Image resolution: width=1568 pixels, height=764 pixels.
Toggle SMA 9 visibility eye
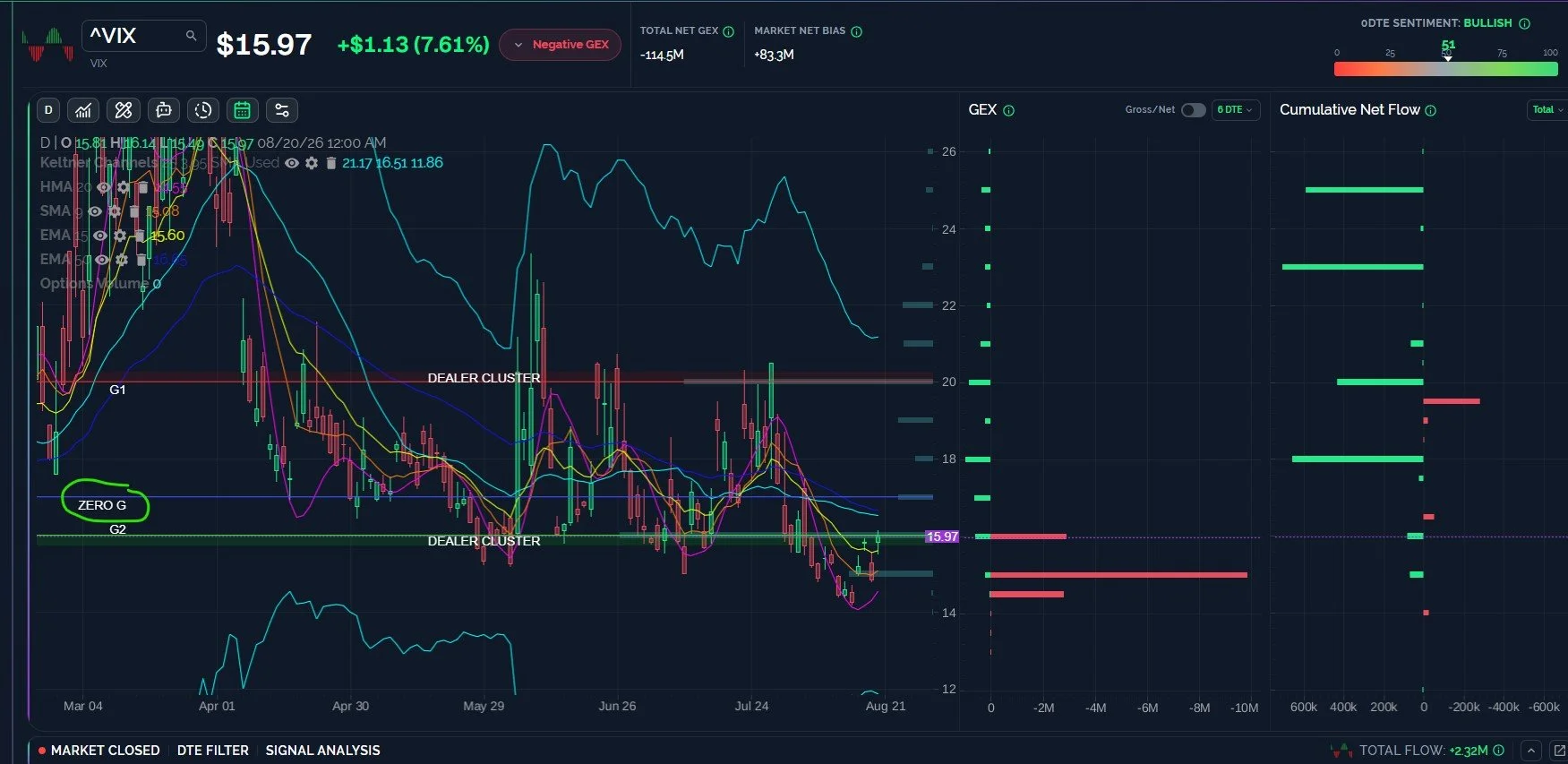coord(95,211)
